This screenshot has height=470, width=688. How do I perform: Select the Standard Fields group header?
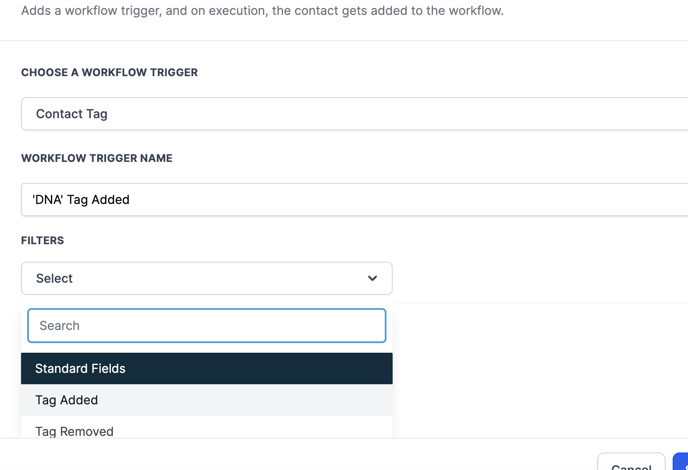click(206, 369)
